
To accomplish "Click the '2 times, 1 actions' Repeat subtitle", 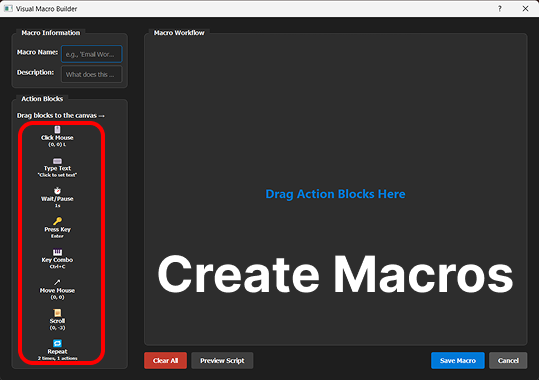I will coord(57,358).
